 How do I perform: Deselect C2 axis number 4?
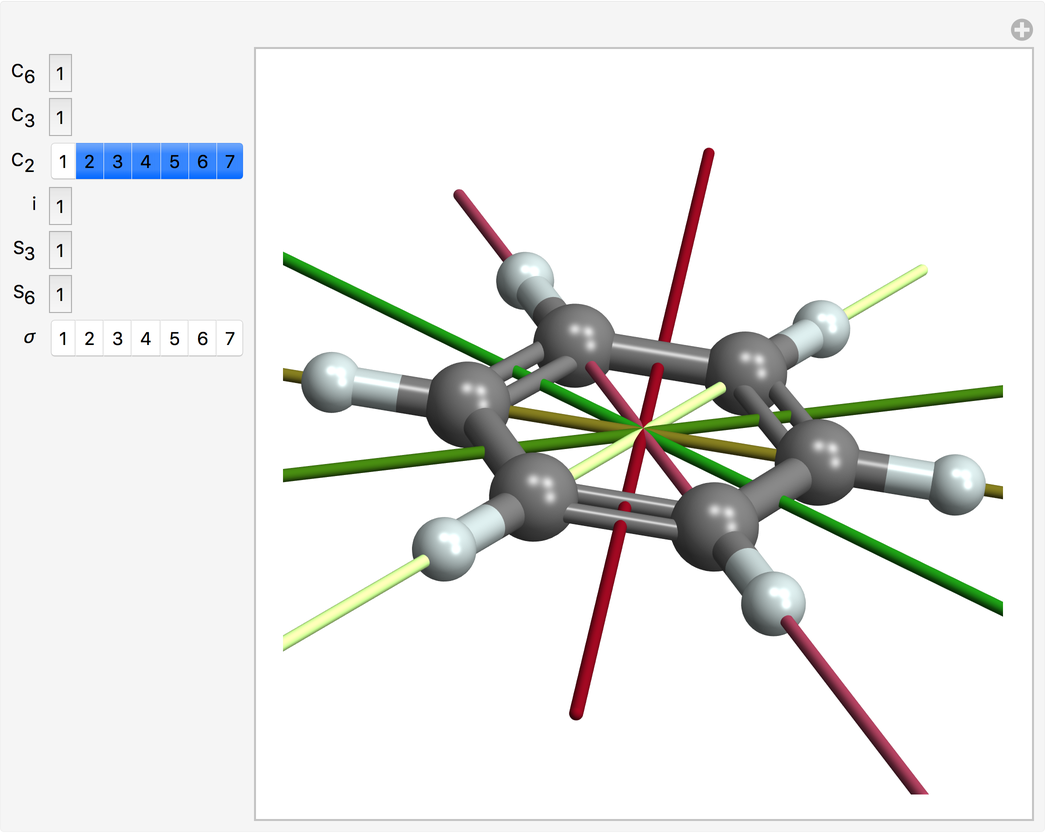click(x=145, y=162)
